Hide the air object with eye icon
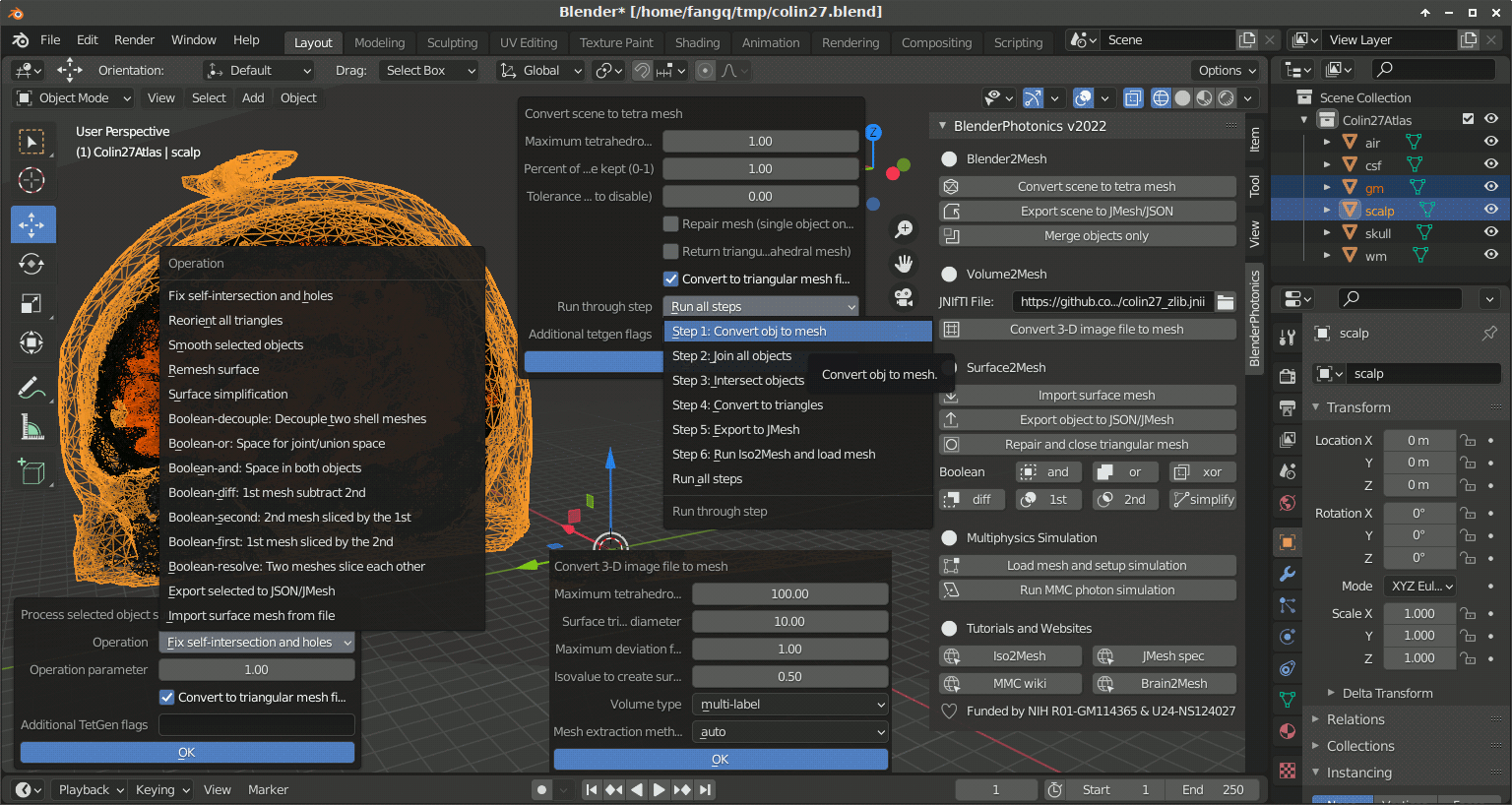The height and width of the screenshot is (805, 1512). (1491, 142)
